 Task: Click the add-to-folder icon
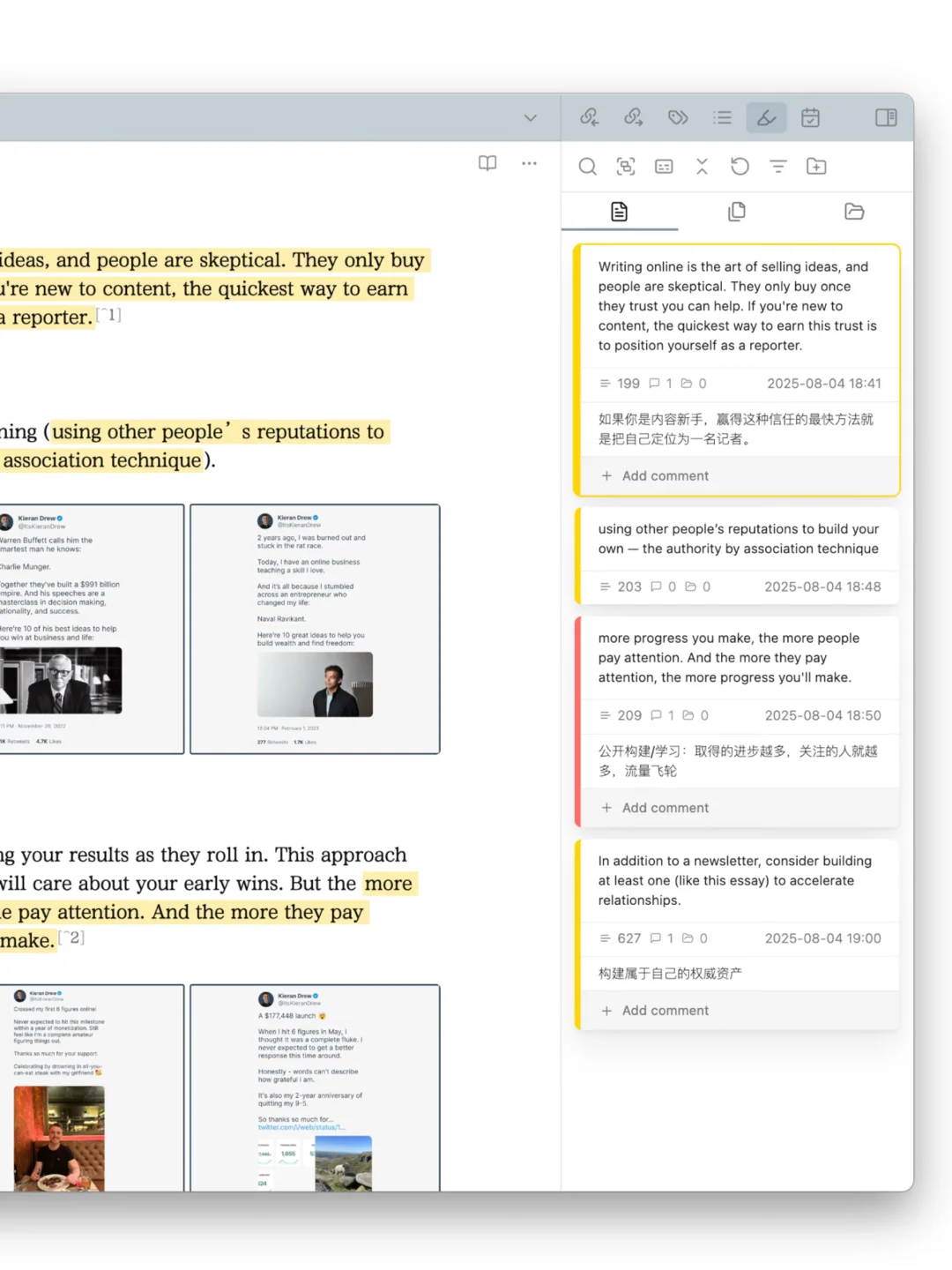tap(815, 166)
